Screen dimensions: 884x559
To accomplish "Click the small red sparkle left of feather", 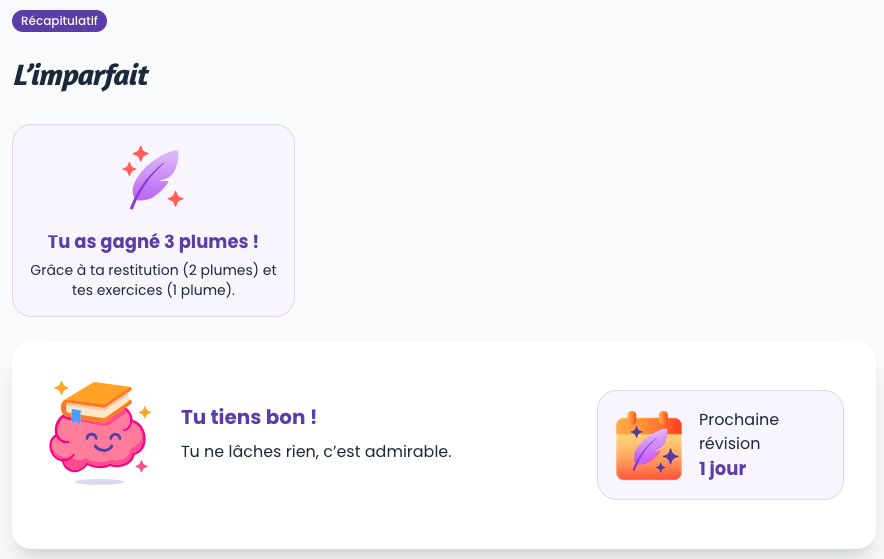I will point(129,169).
